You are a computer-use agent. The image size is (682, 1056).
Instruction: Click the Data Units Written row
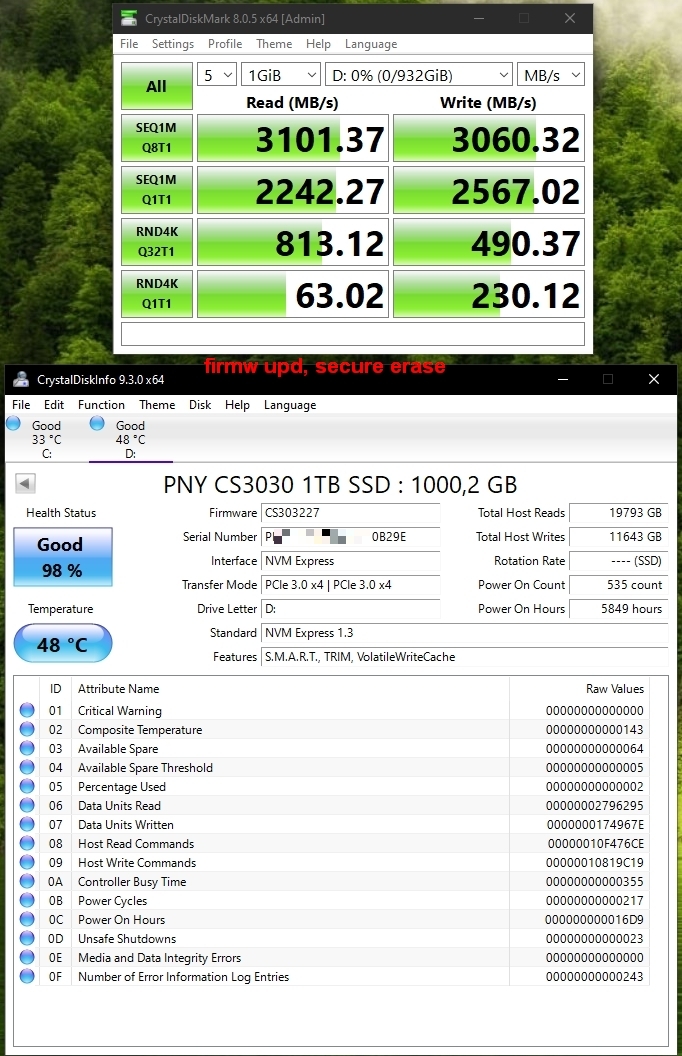pos(331,824)
